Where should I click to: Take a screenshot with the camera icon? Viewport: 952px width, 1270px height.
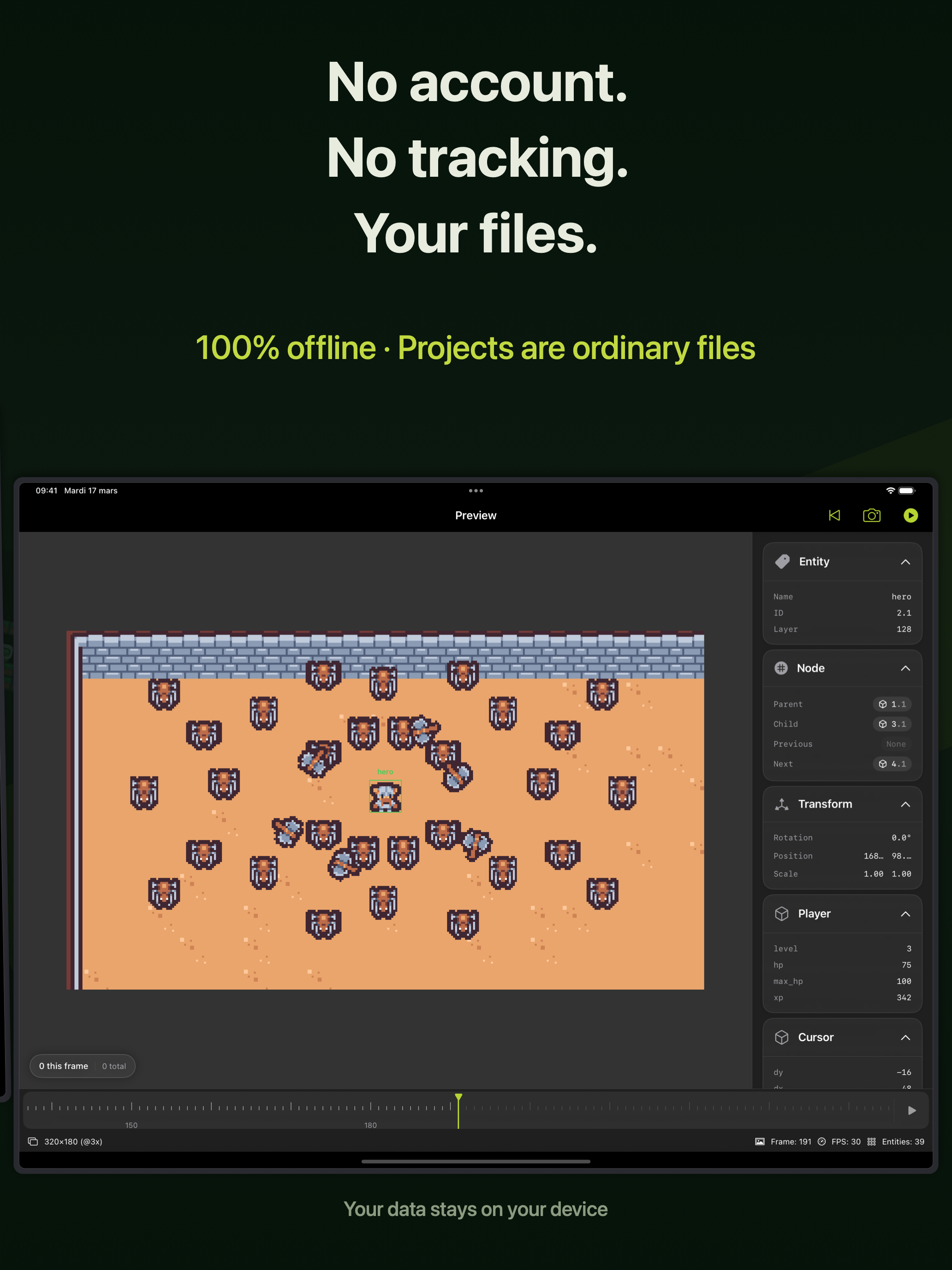click(x=872, y=515)
